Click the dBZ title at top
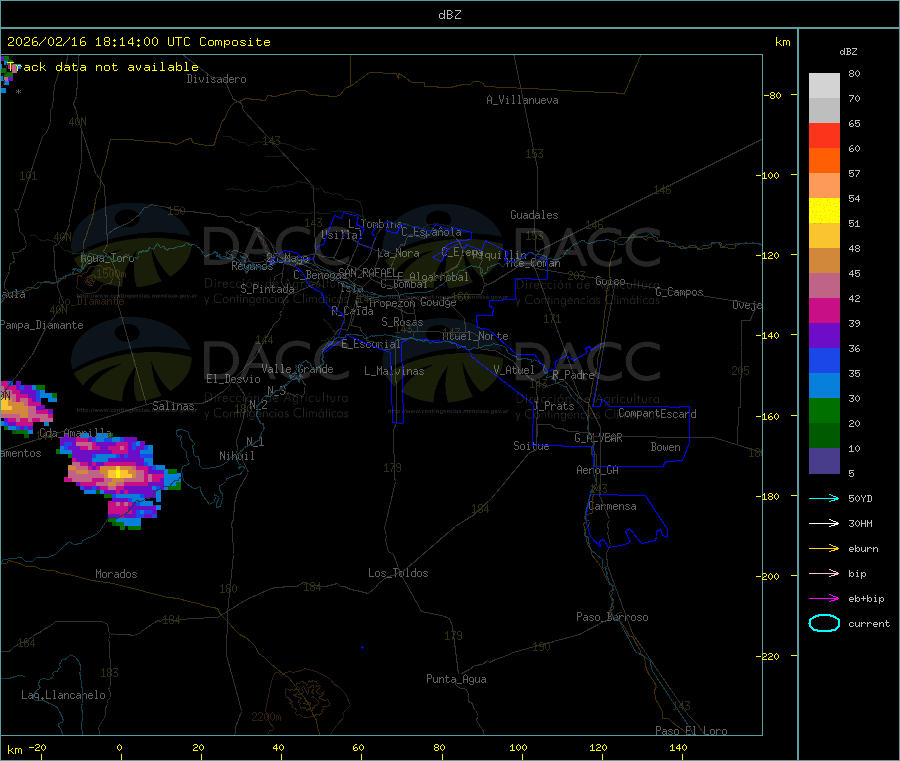The width and height of the screenshot is (900, 761). pyautogui.click(x=449, y=15)
